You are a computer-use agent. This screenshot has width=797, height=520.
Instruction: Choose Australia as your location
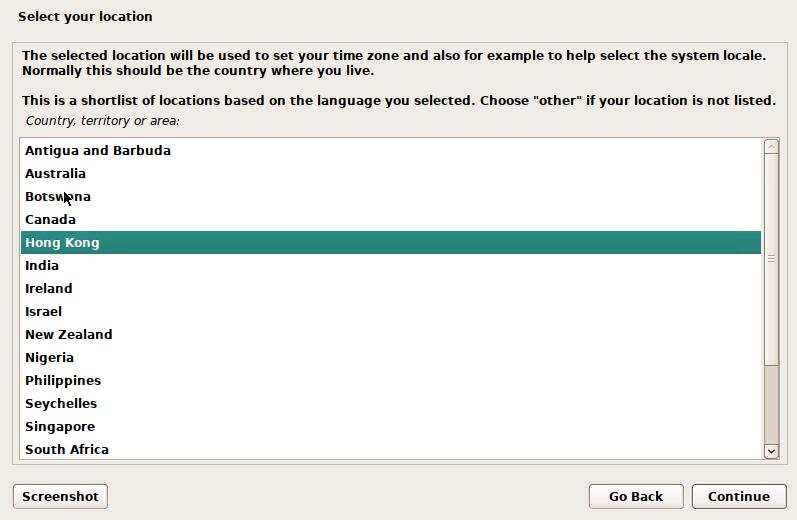56,174
